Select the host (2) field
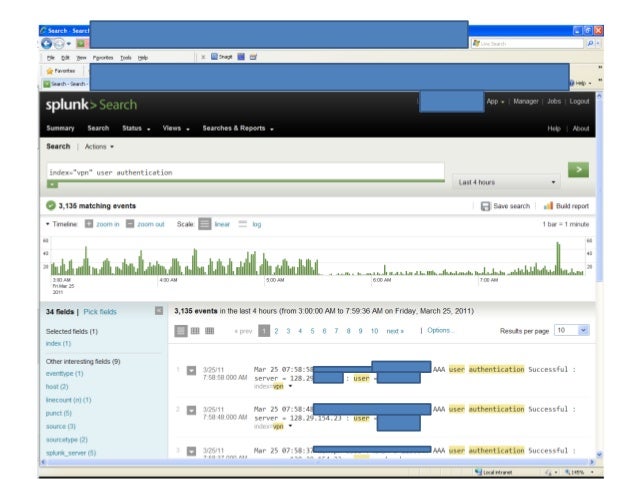Viewport: 638px width, 479px height. point(57,387)
